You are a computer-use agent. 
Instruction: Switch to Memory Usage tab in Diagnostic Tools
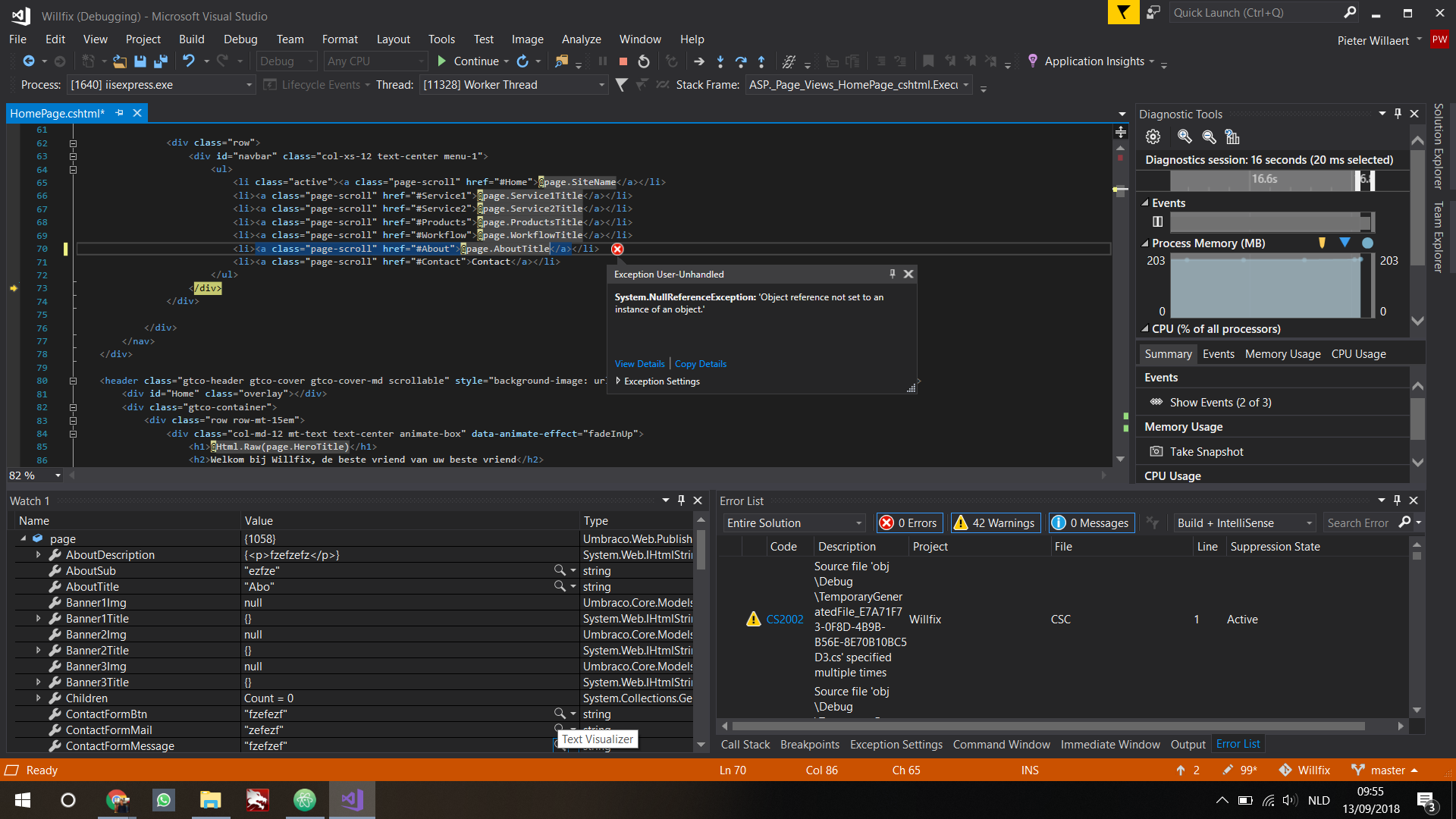pyautogui.click(x=1282, y=354)
